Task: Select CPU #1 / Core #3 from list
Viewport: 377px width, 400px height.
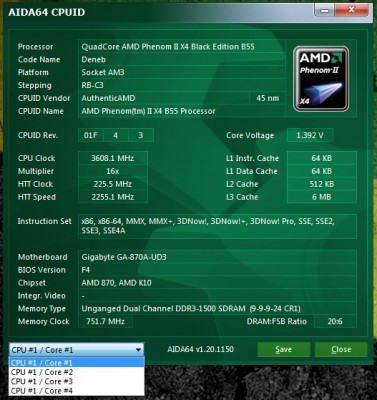Action: point(76,381)
